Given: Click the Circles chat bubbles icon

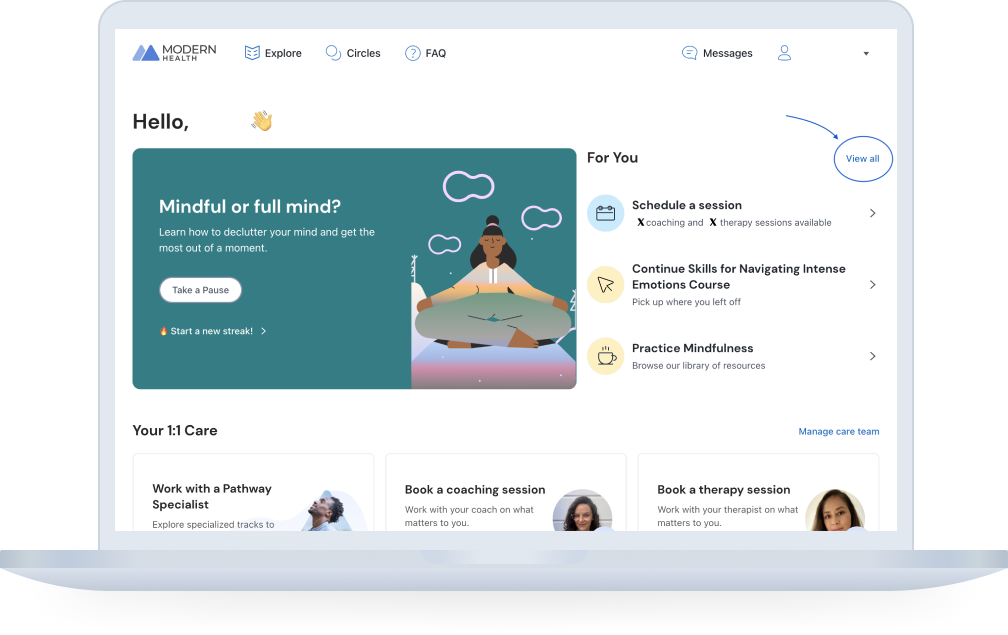Looking at the screenshot, I should coord(333,53).
